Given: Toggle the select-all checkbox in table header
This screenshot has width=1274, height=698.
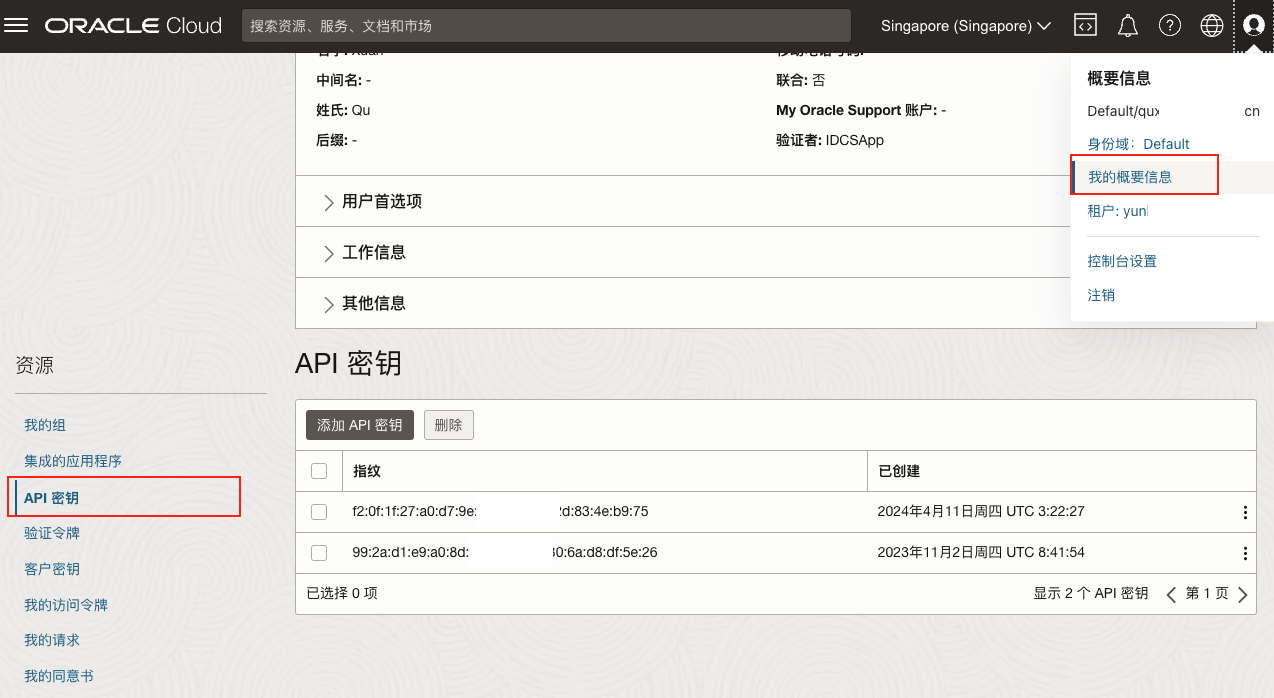Looking at the screenshot, I should (319, 471).
